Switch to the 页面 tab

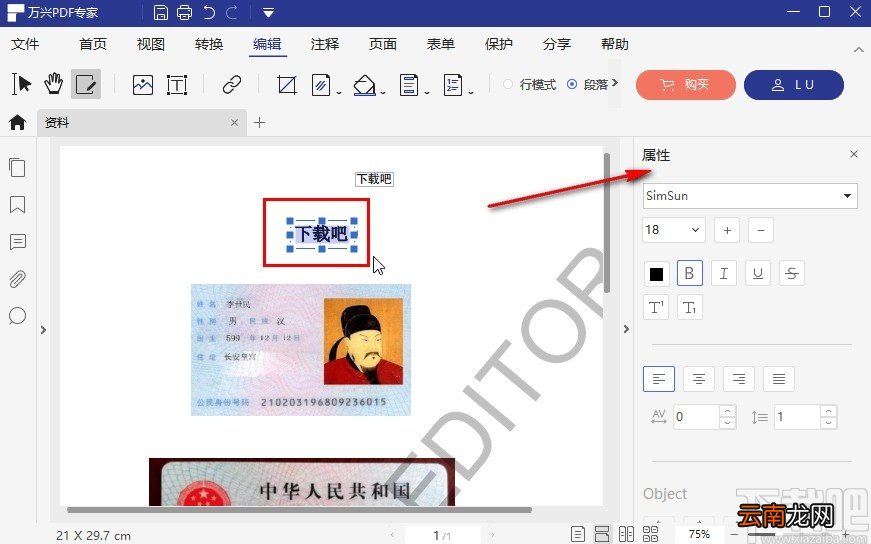pos(383,44)
